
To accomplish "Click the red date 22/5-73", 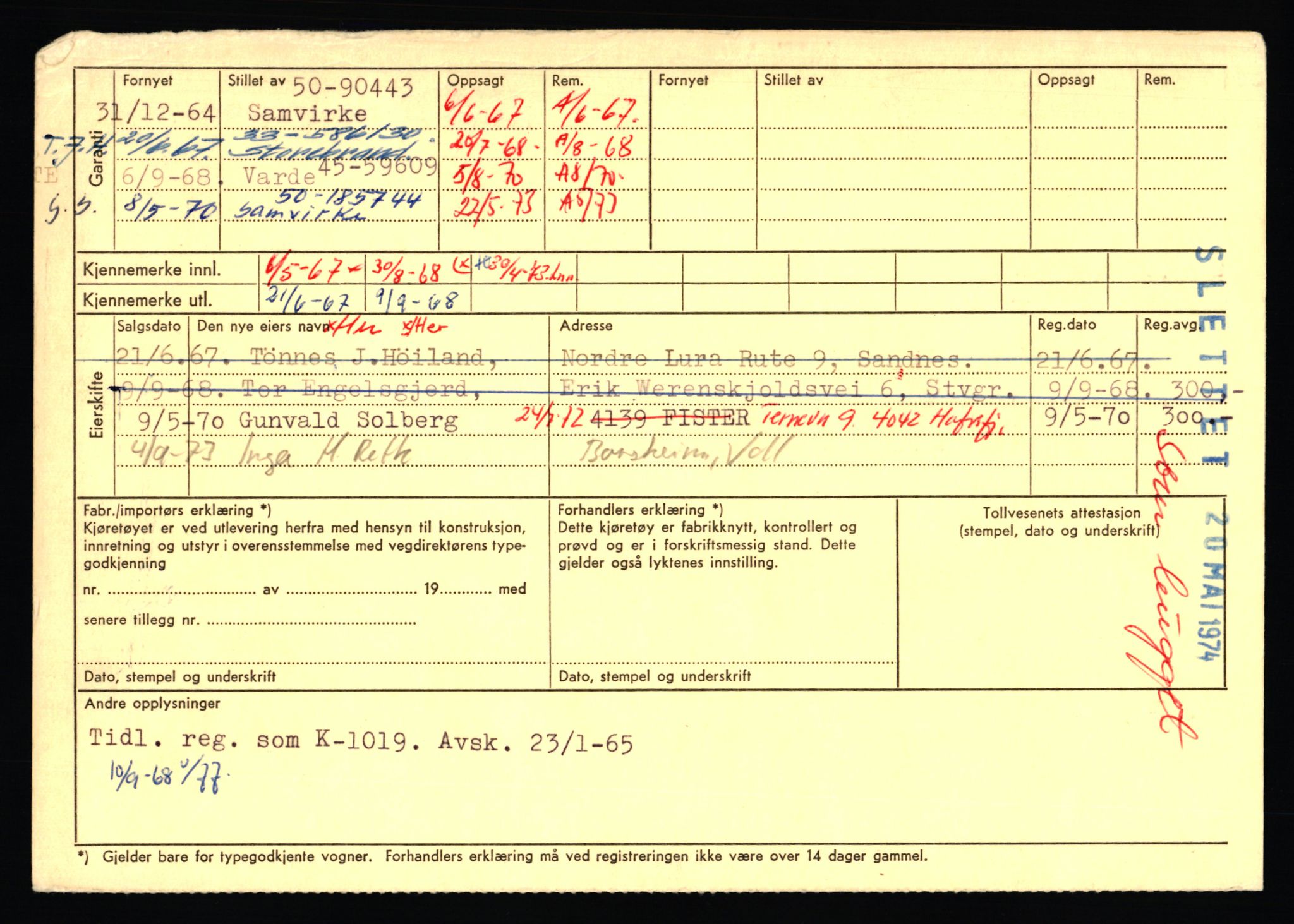I will 495,205.
